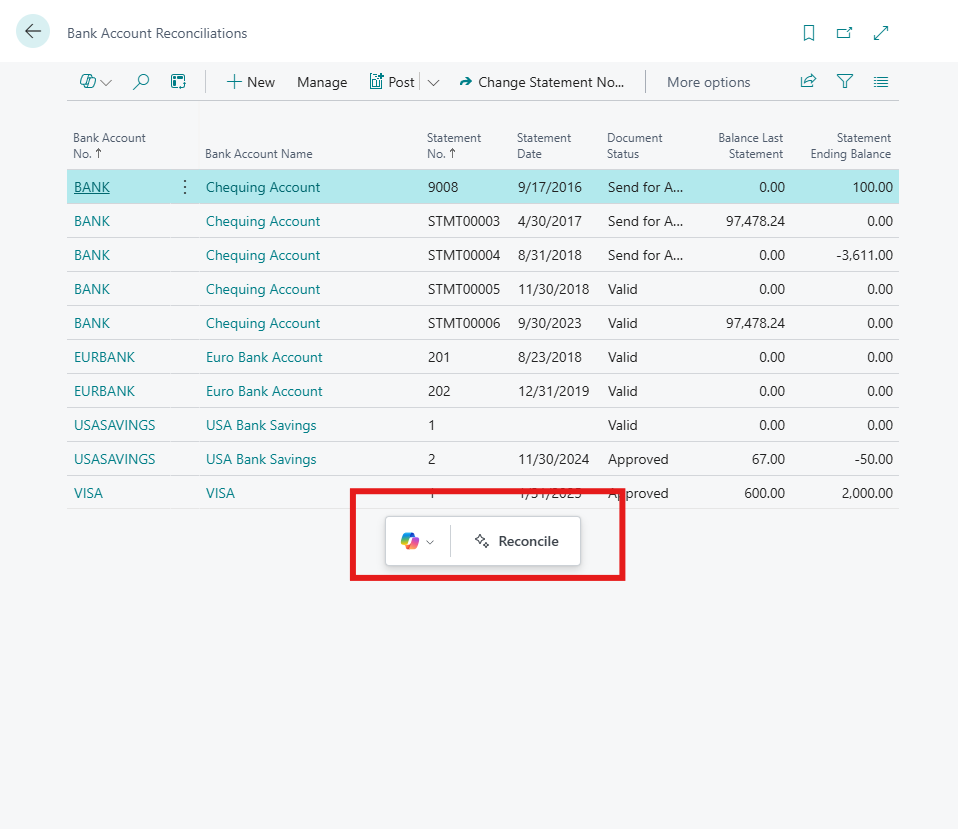Open the Manage menu
958x829 pixels.
[322, 82]
